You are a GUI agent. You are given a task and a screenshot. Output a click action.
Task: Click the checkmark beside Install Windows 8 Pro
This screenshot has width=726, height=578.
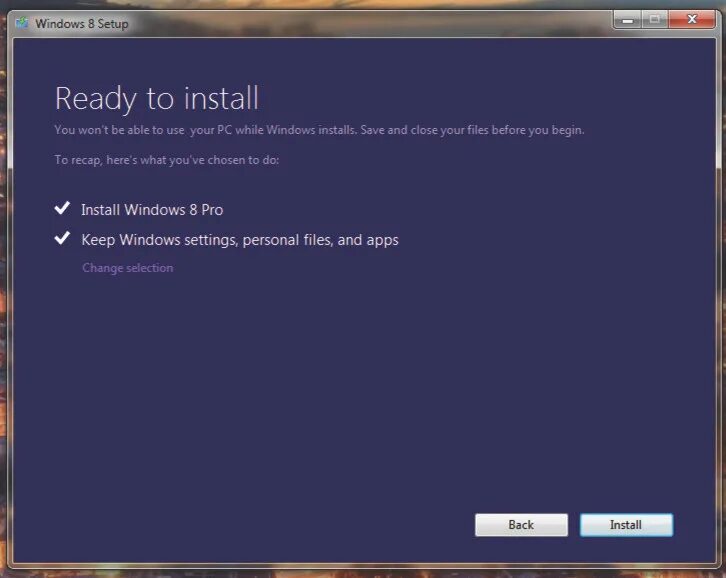point(62,208)
